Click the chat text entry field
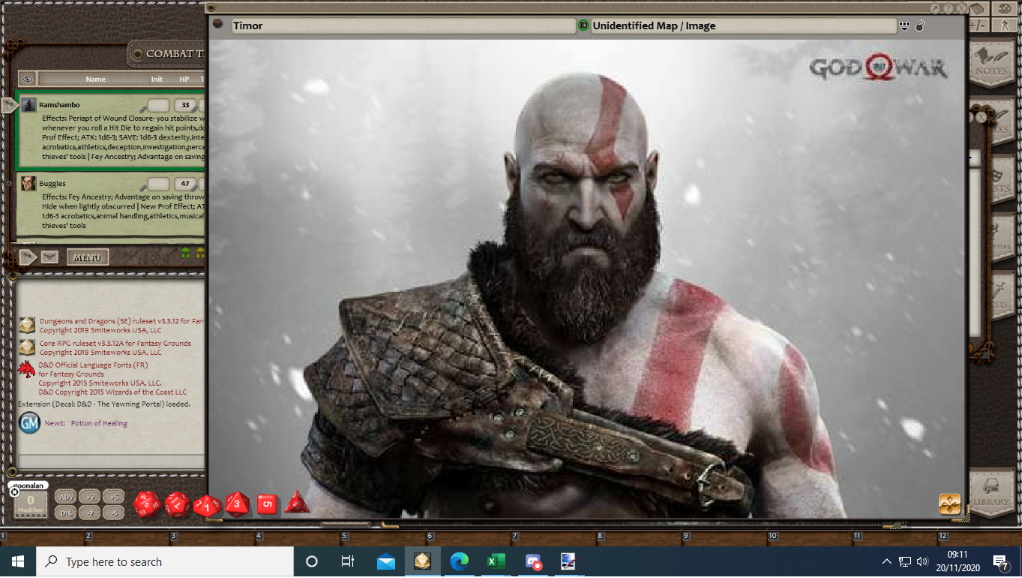Screen dimensions: 1022x578 (110, 462)
